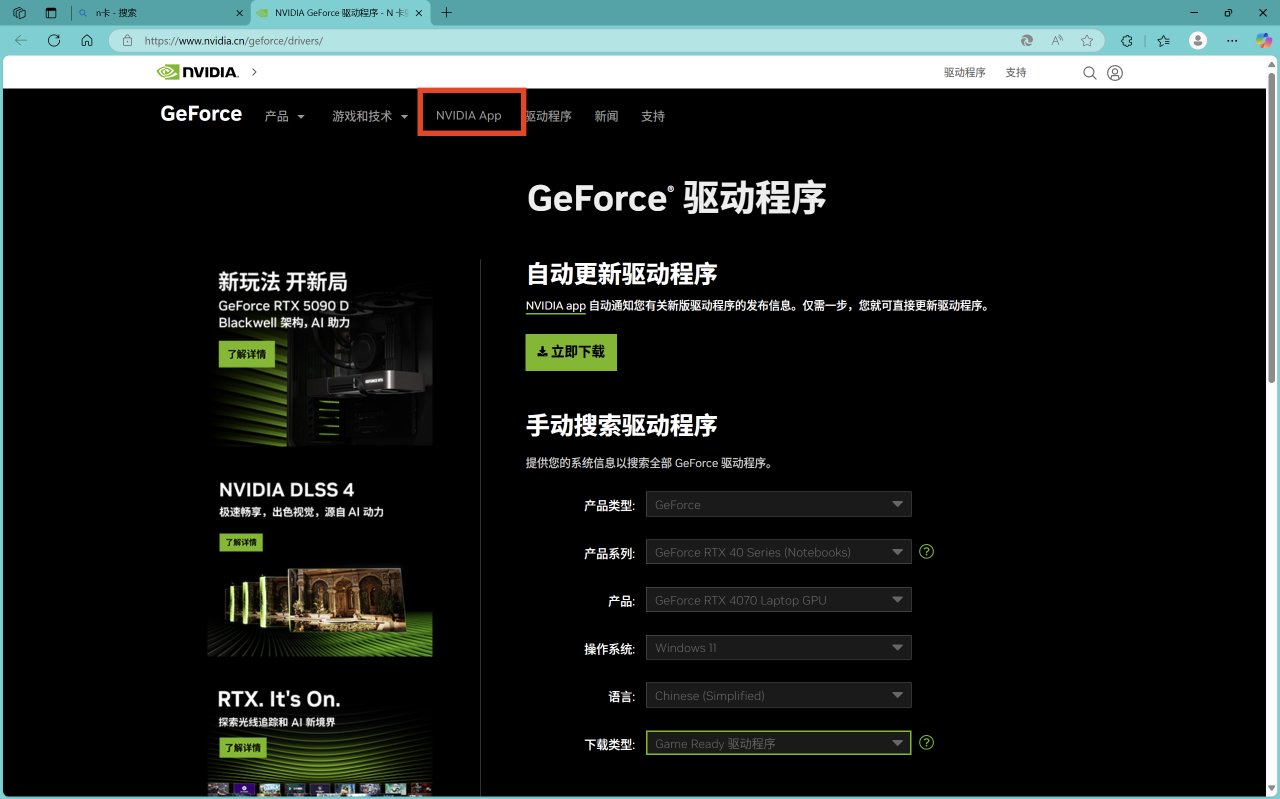
Task: Open the 产品系列 dropdown
Action: pyautogui.click(x=779, y=552)
